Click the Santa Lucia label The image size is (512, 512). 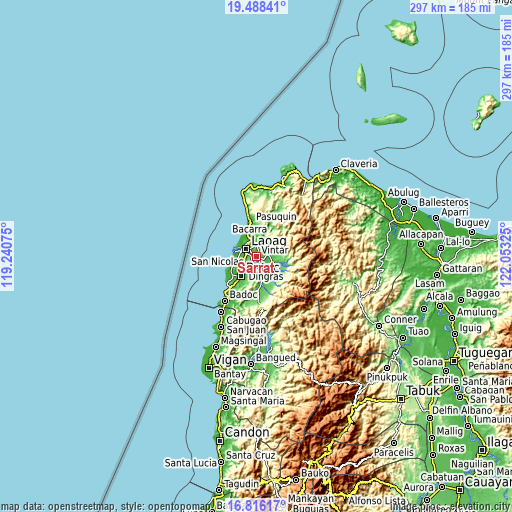pyautogui.click(x=191, y=463)
